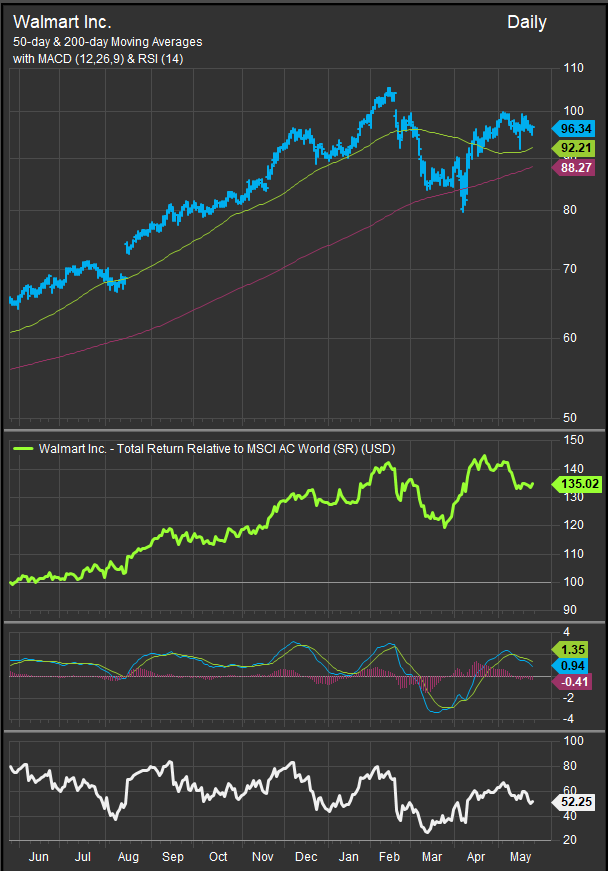Click the 92.21 50-day moving average tag
The height and width of the screenshot is (871, 608).
tap(575, 148)
